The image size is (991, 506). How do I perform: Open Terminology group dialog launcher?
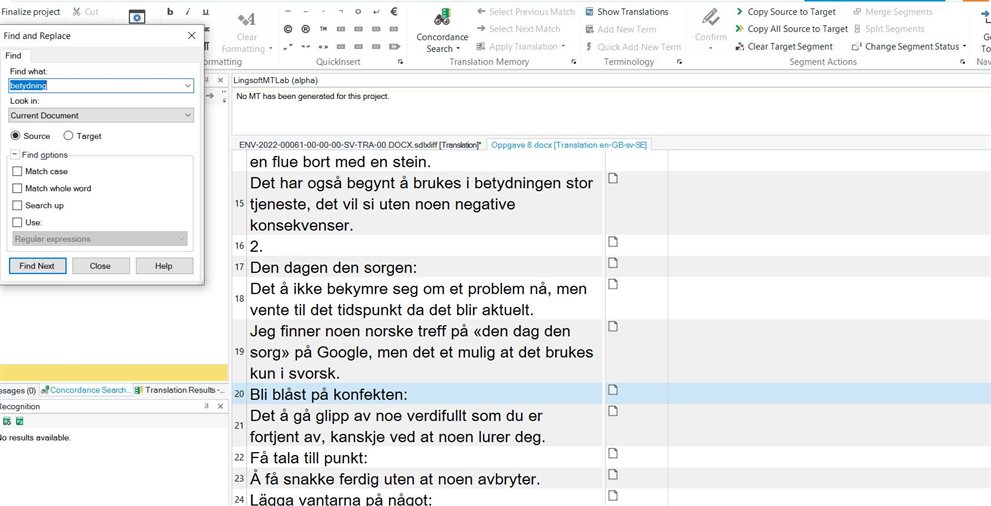pyautogui.click(x=679, y=62)
